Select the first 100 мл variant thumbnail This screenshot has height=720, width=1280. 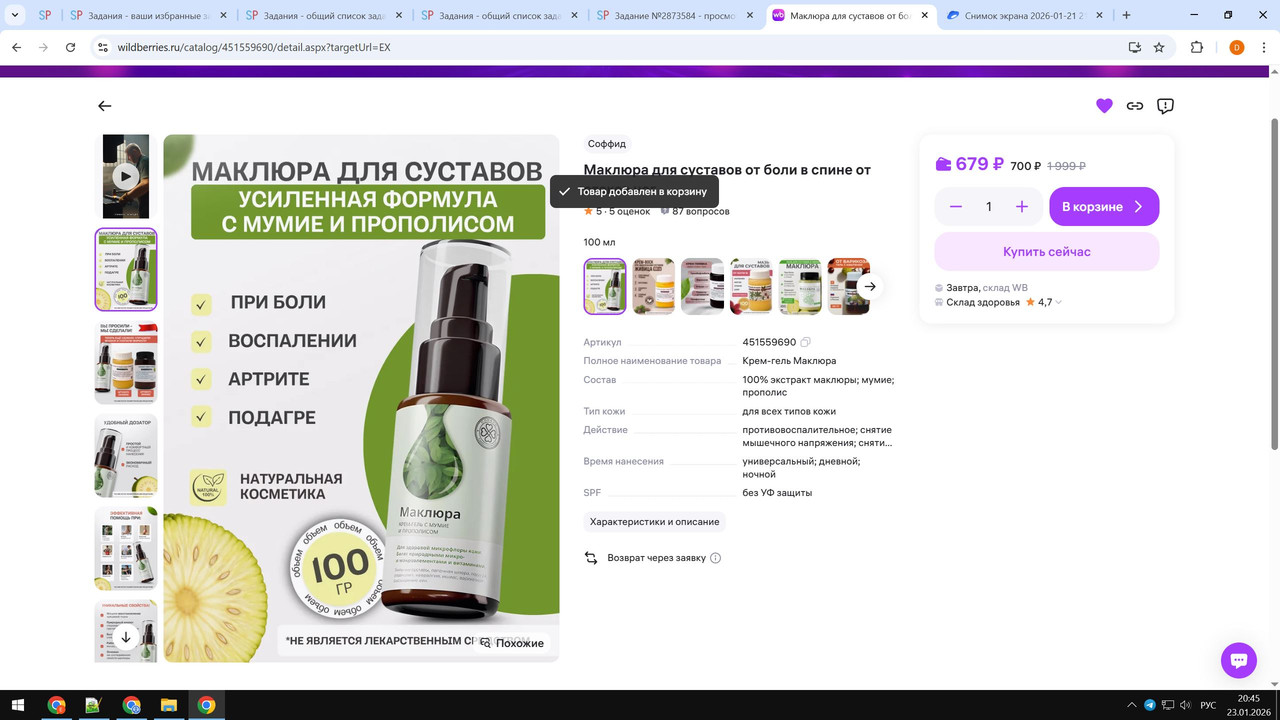pos(605,287)
